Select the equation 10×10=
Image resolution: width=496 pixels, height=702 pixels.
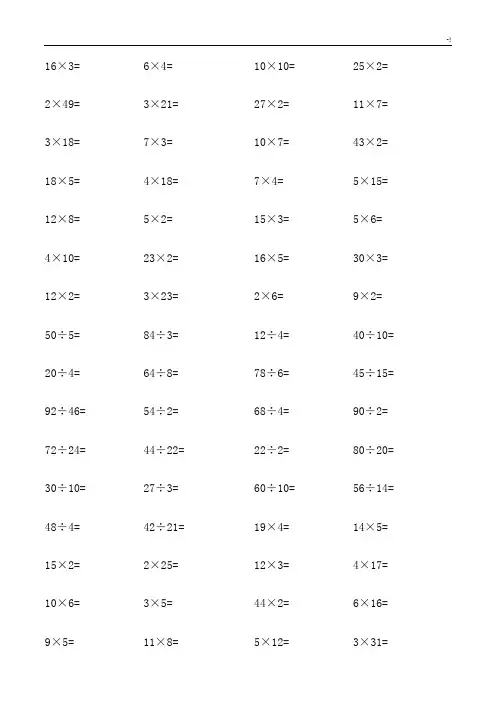tap(274, 66)
